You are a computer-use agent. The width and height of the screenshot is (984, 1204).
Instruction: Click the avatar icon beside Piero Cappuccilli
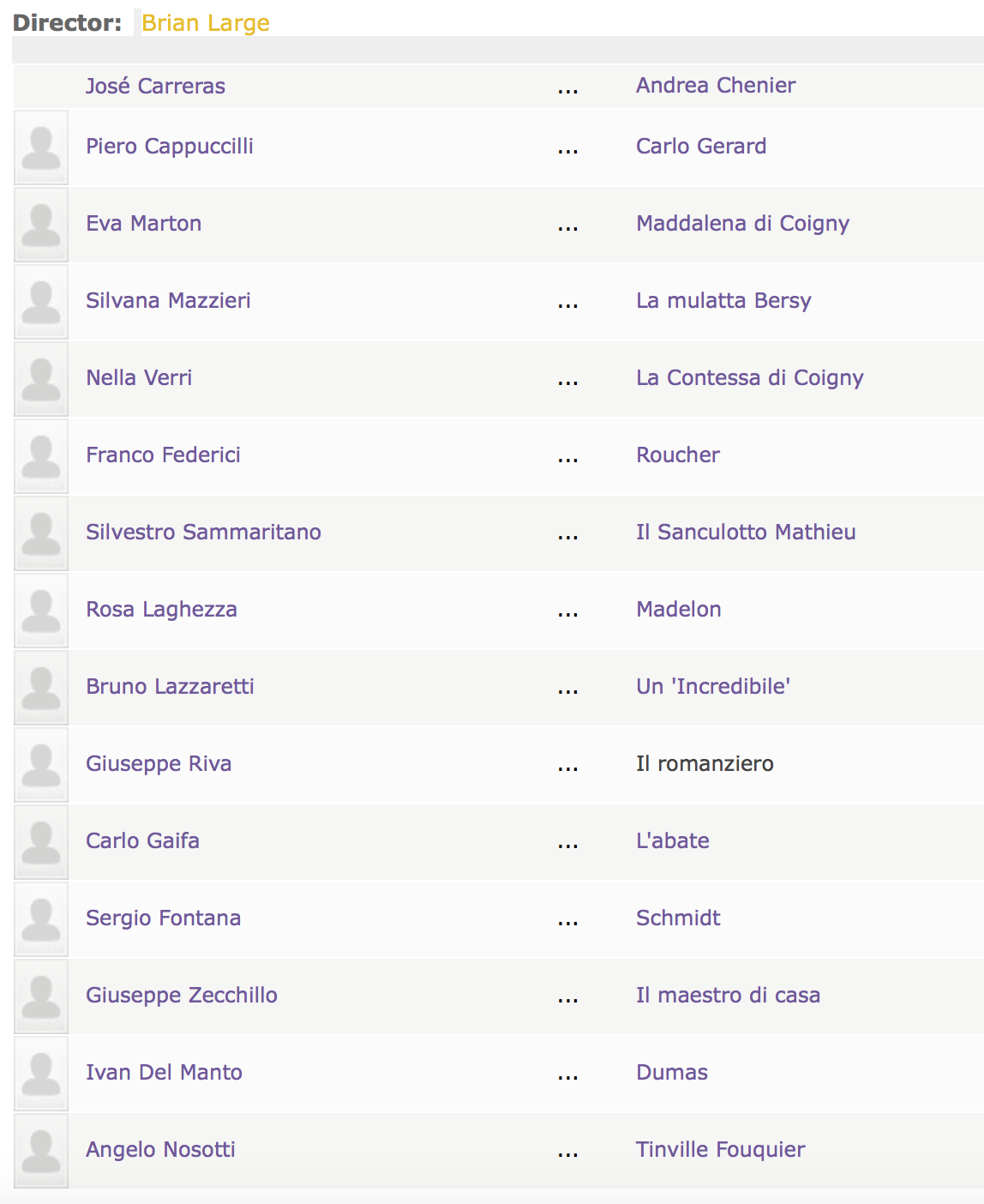41,147
